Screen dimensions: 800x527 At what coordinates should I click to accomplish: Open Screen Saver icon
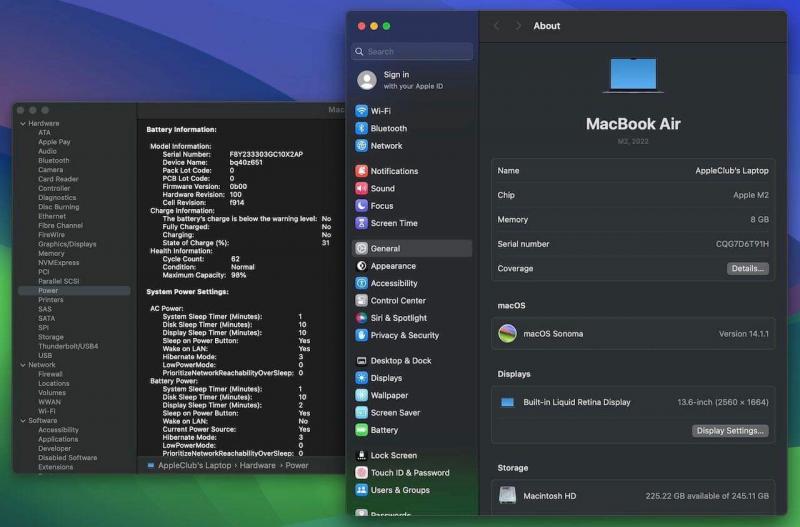pyautogui.click(x=361, y=413)
